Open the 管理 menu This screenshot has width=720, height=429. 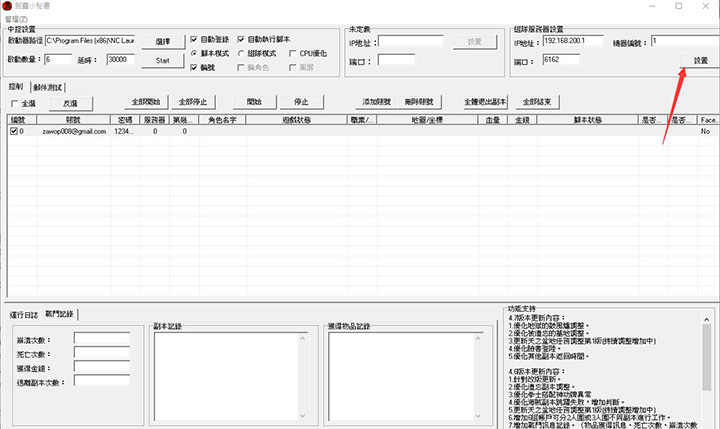[17, 18]
